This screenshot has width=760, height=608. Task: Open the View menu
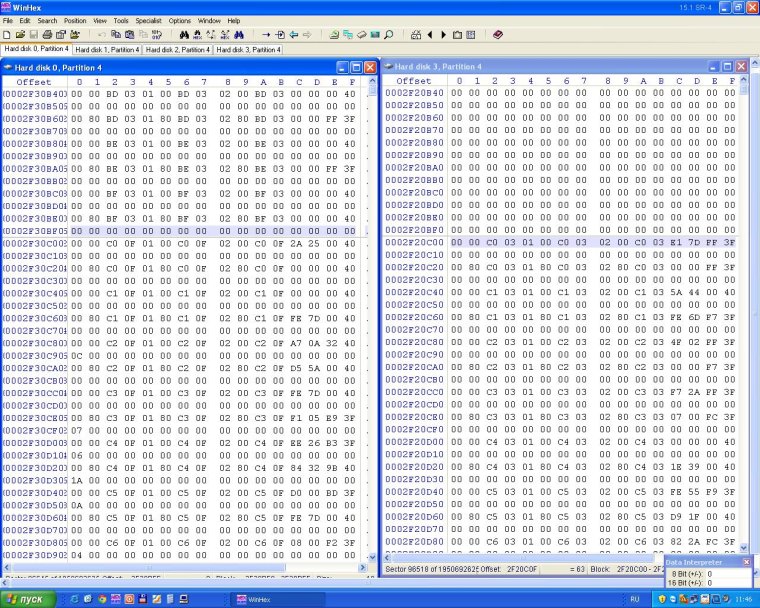coord(100,21)
